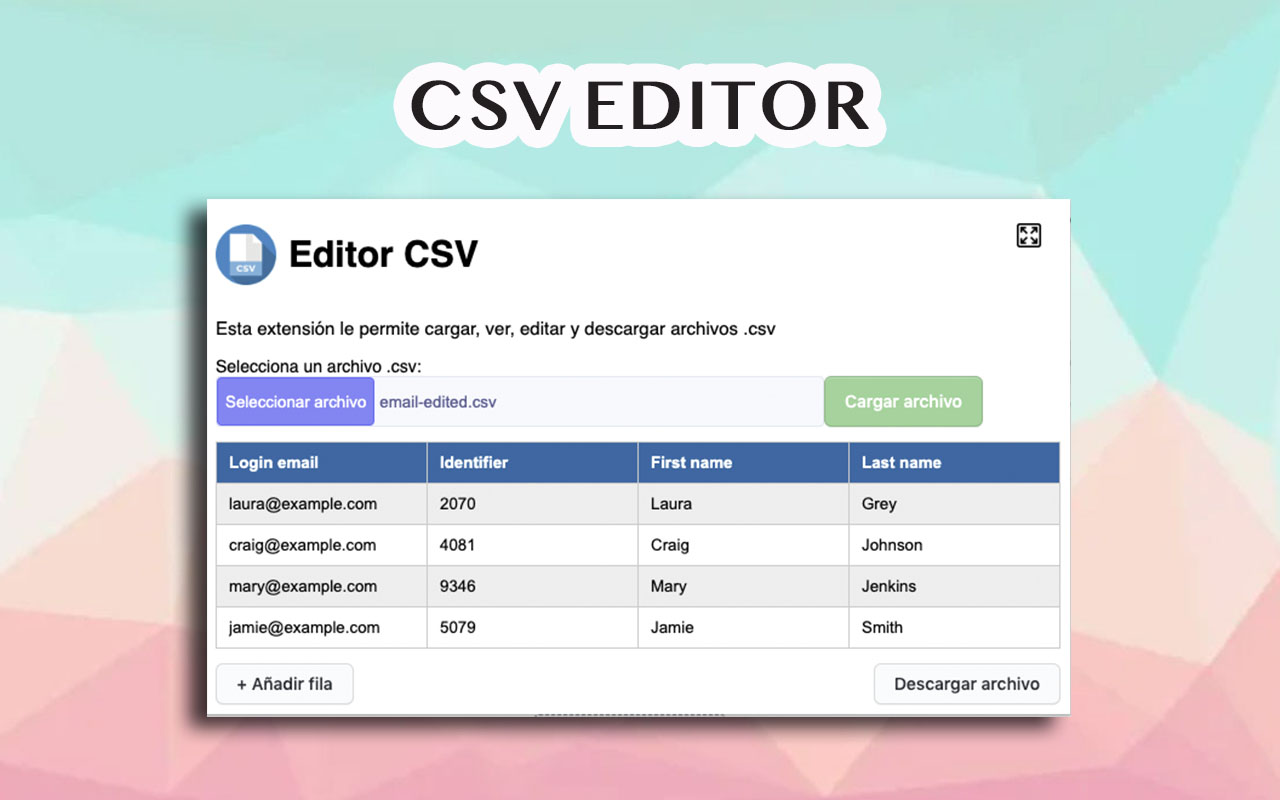The height and width of the screenshot is (800, 1280).
Task: Edit the mary@example.com cell
Action: click(x=322, y=586)
